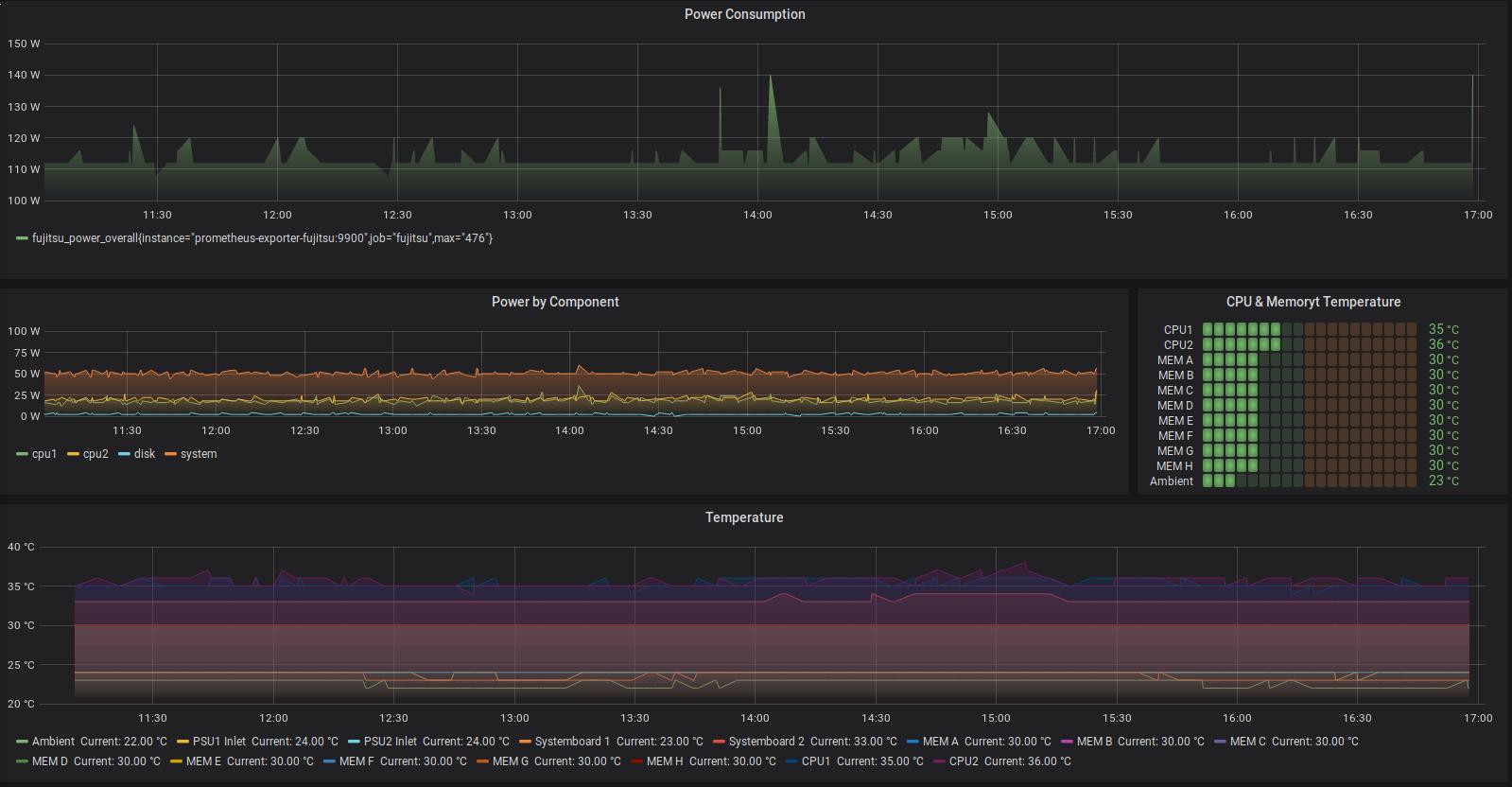The height and width of the screenshot is (787, 1512).
Task: Click the 40 °C y-axis label in Temperature
Action: (21, 547)
